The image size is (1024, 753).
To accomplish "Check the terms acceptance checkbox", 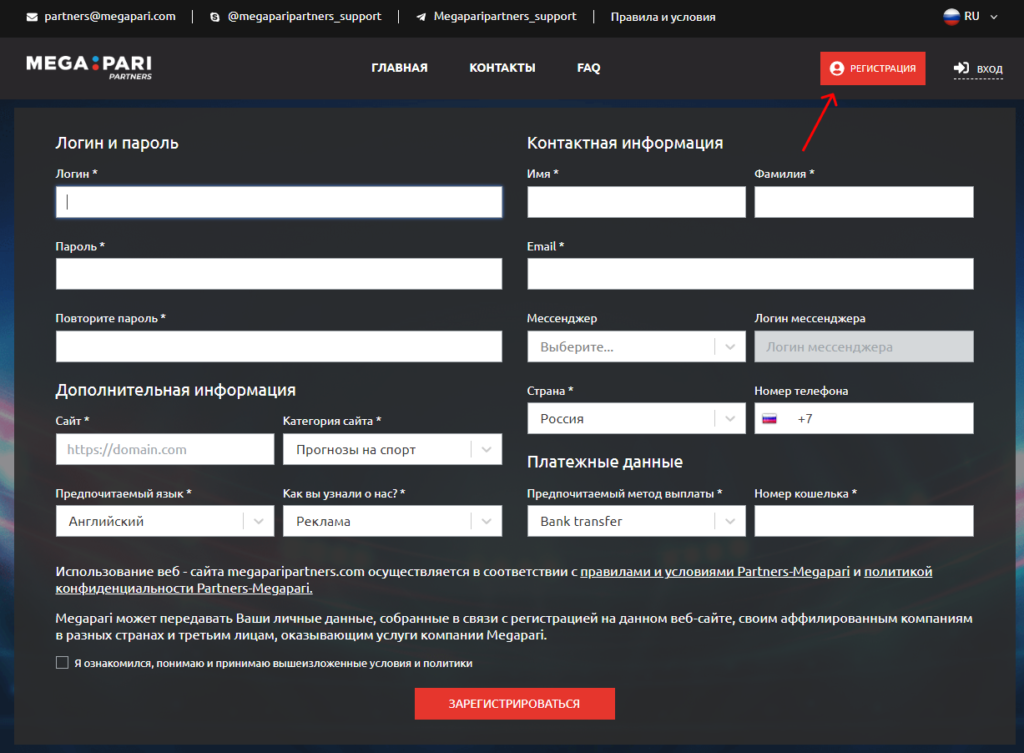I will [x=62, y=663].
